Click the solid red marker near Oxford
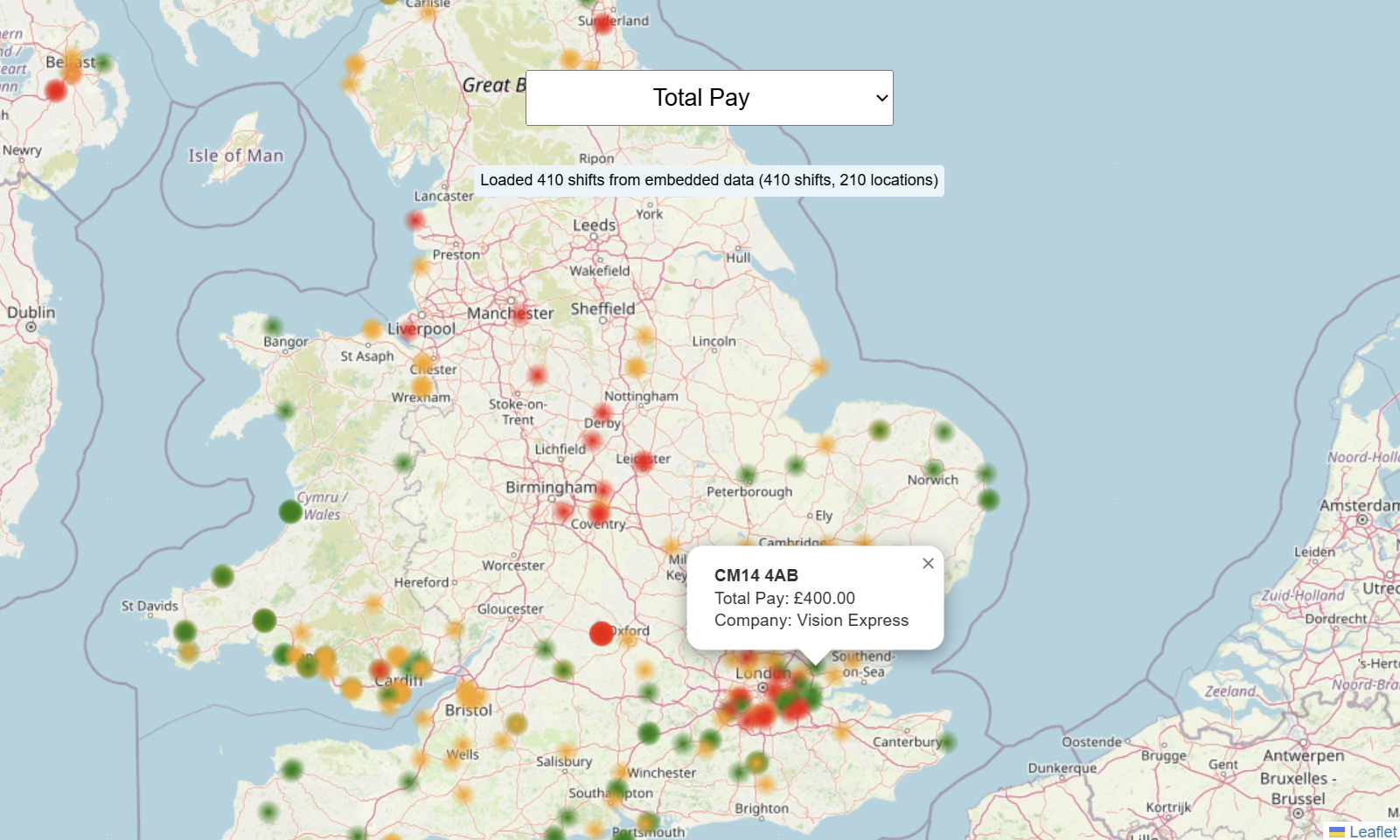This screenshot has width=1400, height=840. pos(601,633)
